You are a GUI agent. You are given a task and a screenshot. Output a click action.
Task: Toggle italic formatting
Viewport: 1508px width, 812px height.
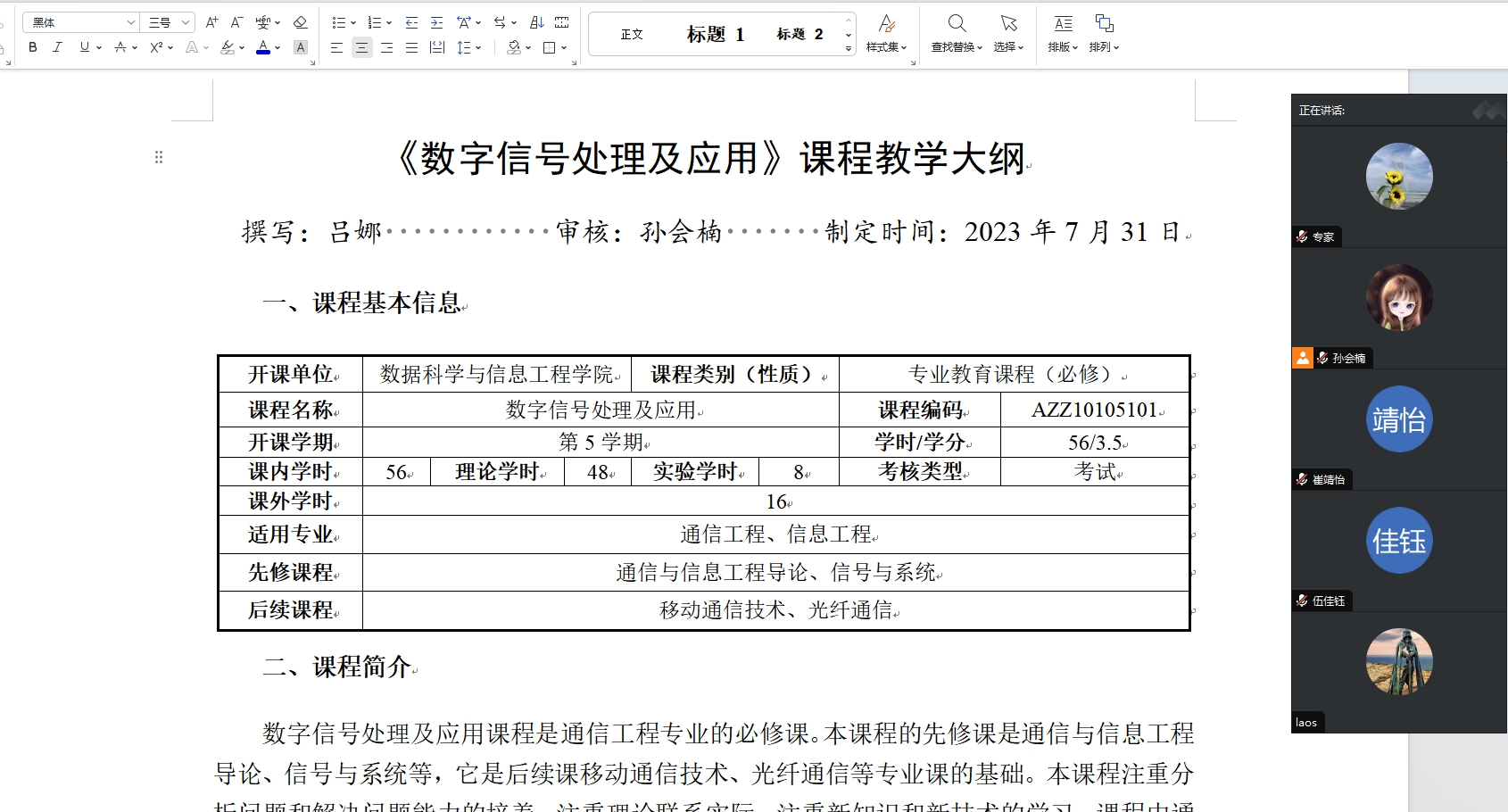coord(57,47)
